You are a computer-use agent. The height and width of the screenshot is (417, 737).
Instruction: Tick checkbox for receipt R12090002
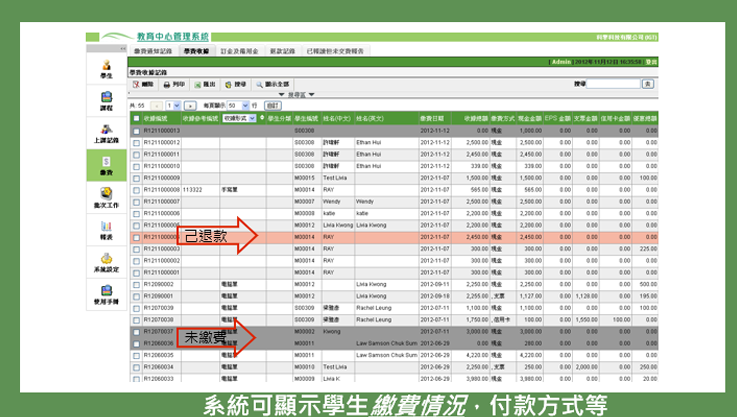tap(136, 285)
